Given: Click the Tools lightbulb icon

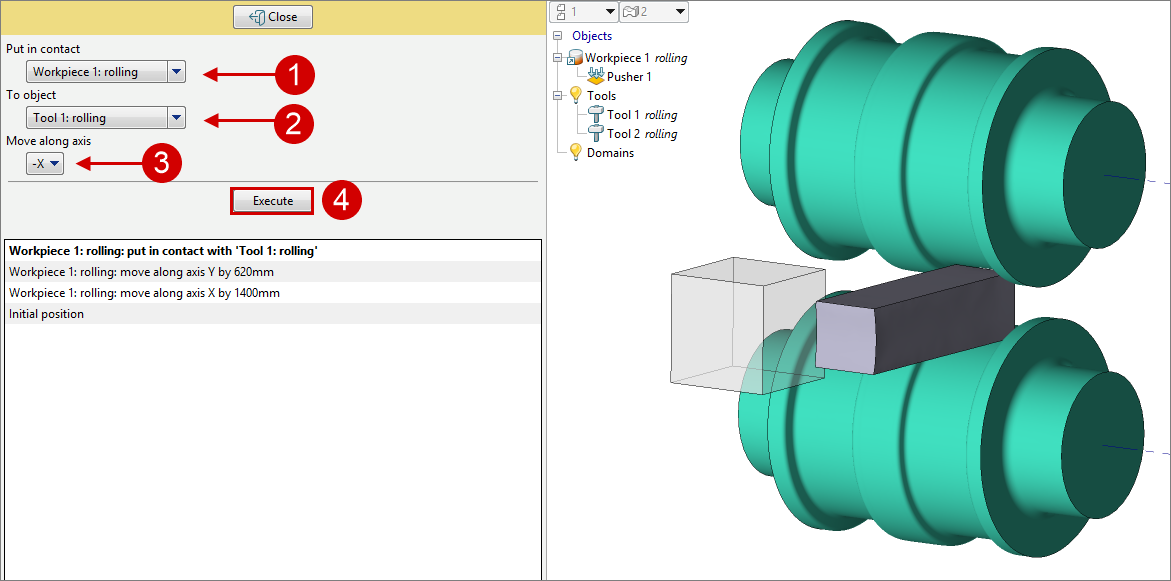Looking at the screenshot, I should [x=575, y=96].
